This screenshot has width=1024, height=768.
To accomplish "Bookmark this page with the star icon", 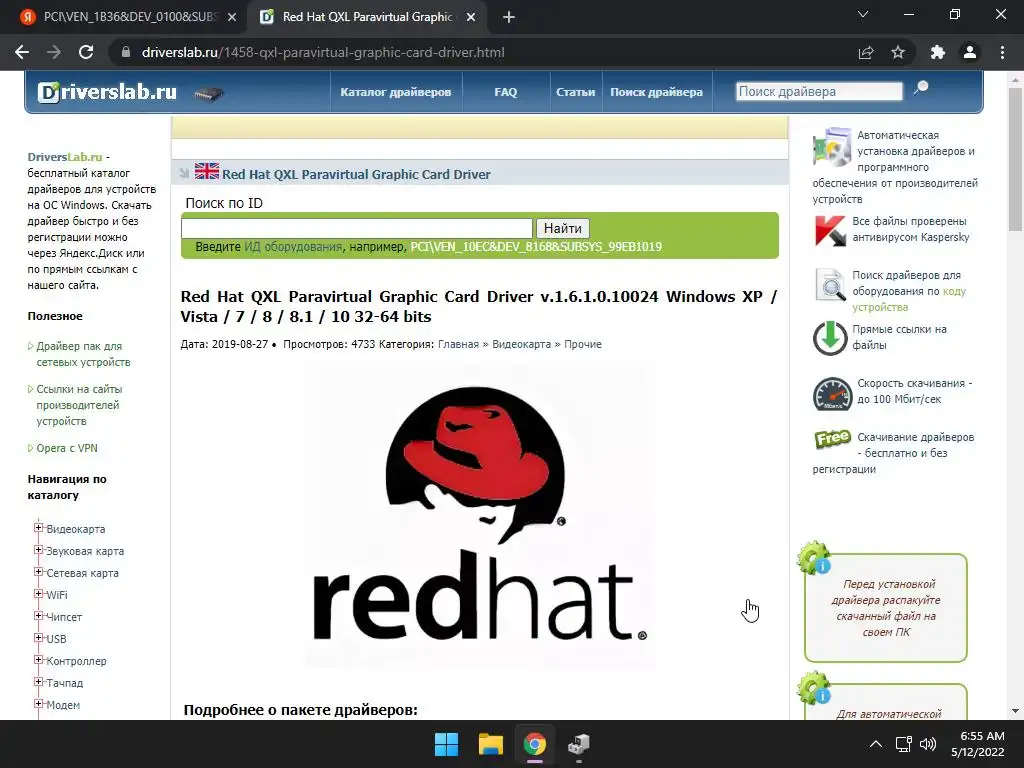I will pyautogui.click(x=898, y=52).
